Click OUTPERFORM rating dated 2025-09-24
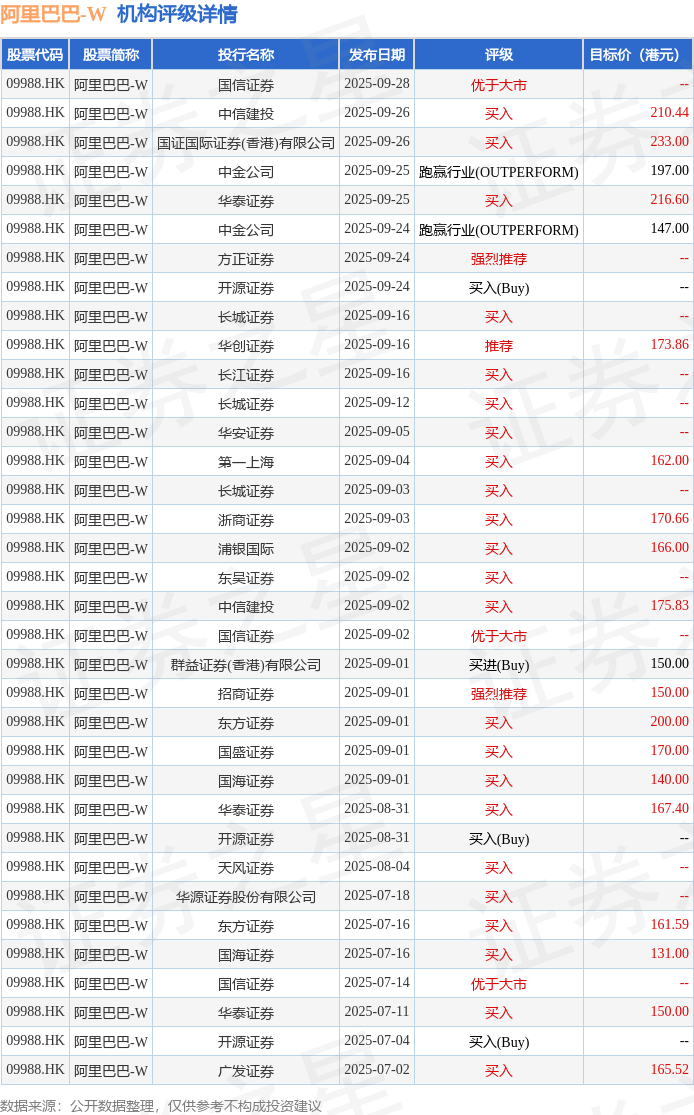The height and width of the screenshot is (1115, 694). [498, 230]
